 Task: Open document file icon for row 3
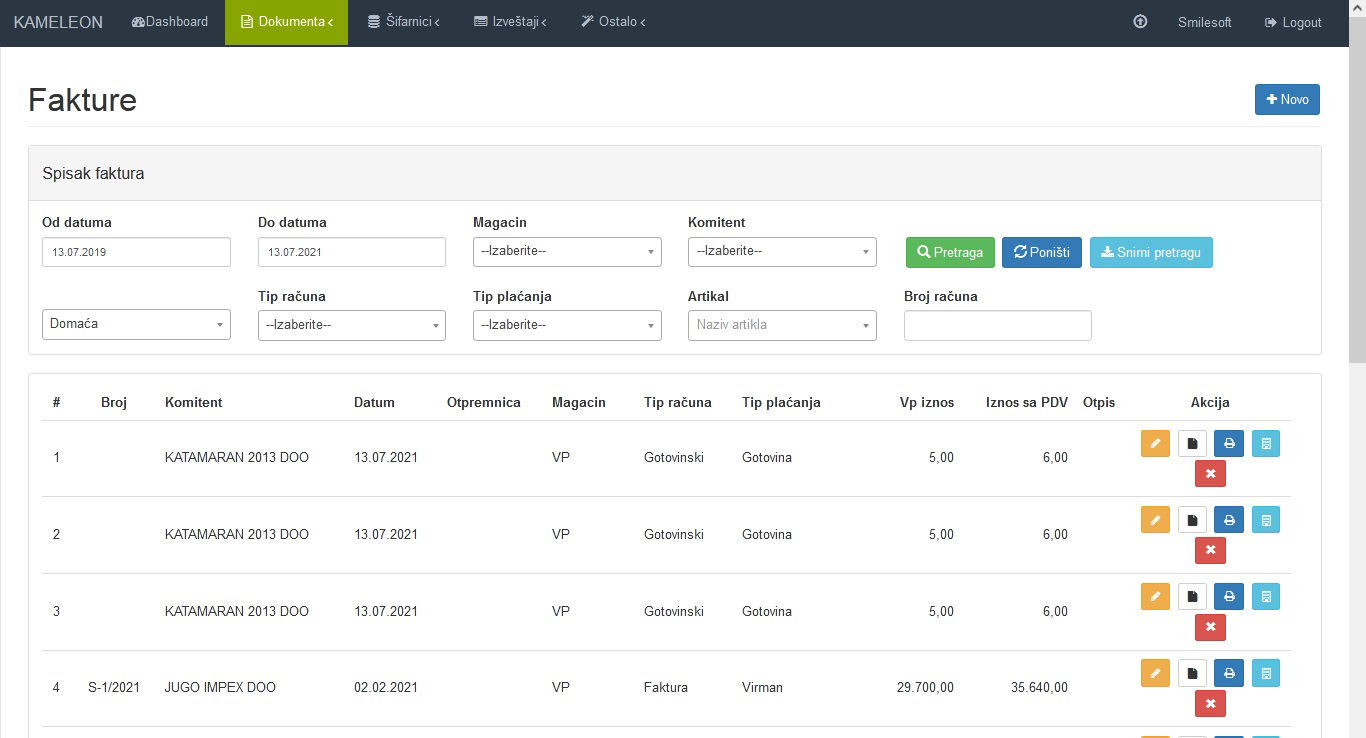[x=1192, y=597]
